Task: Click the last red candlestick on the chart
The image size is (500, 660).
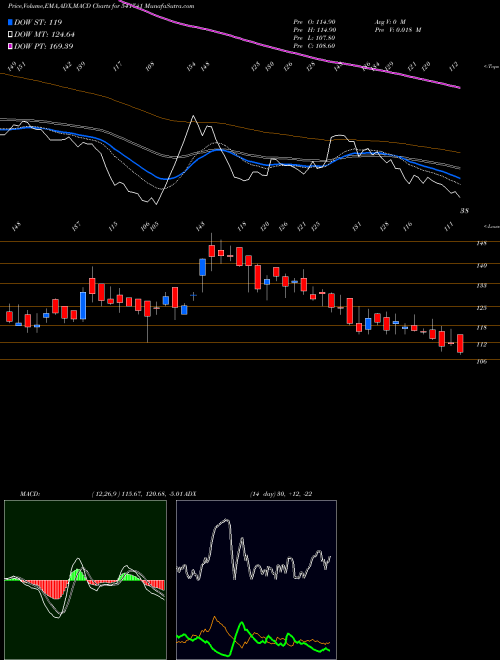Action: (x=460, y=343)
